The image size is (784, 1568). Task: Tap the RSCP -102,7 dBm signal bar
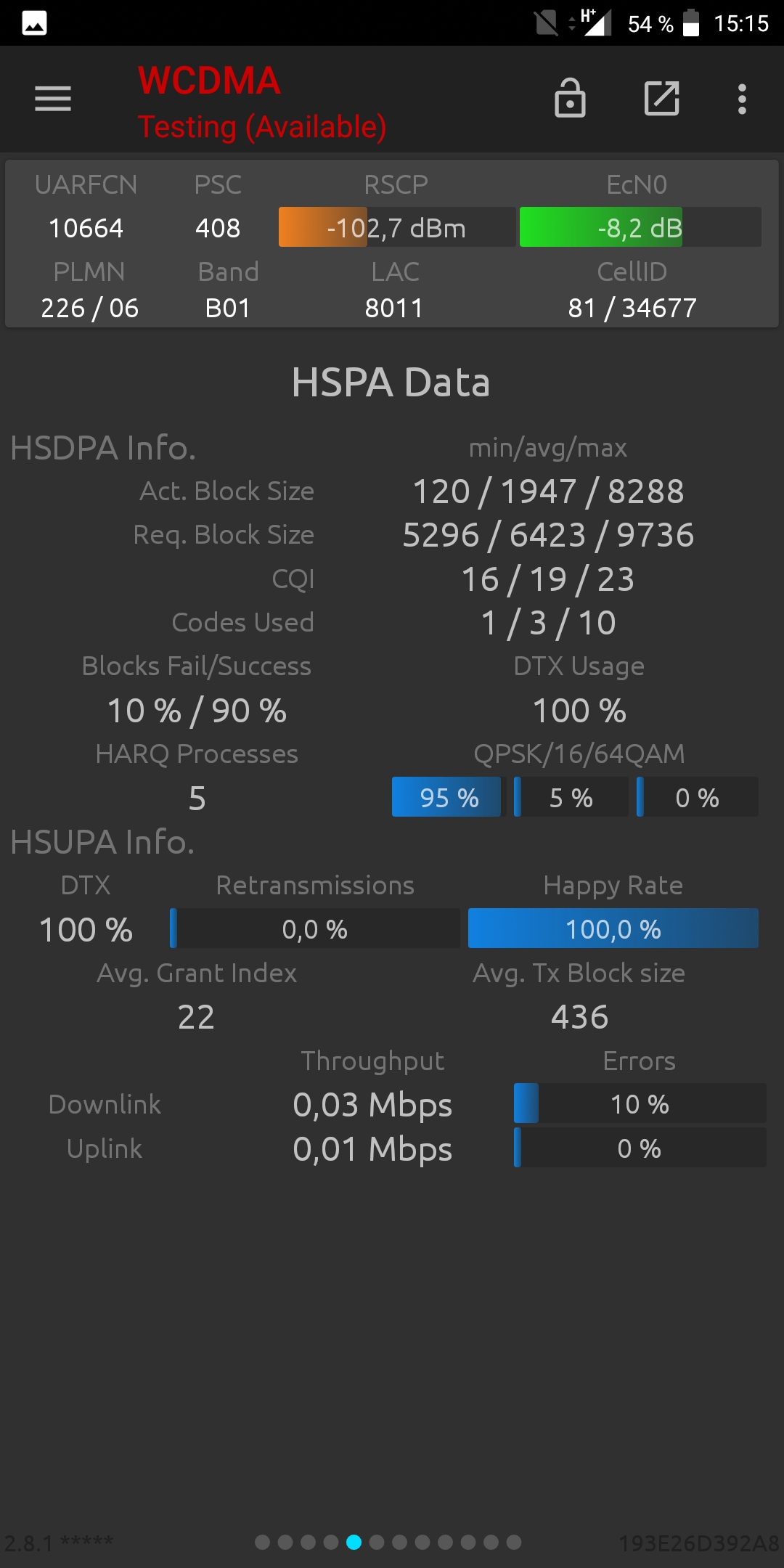397,227
